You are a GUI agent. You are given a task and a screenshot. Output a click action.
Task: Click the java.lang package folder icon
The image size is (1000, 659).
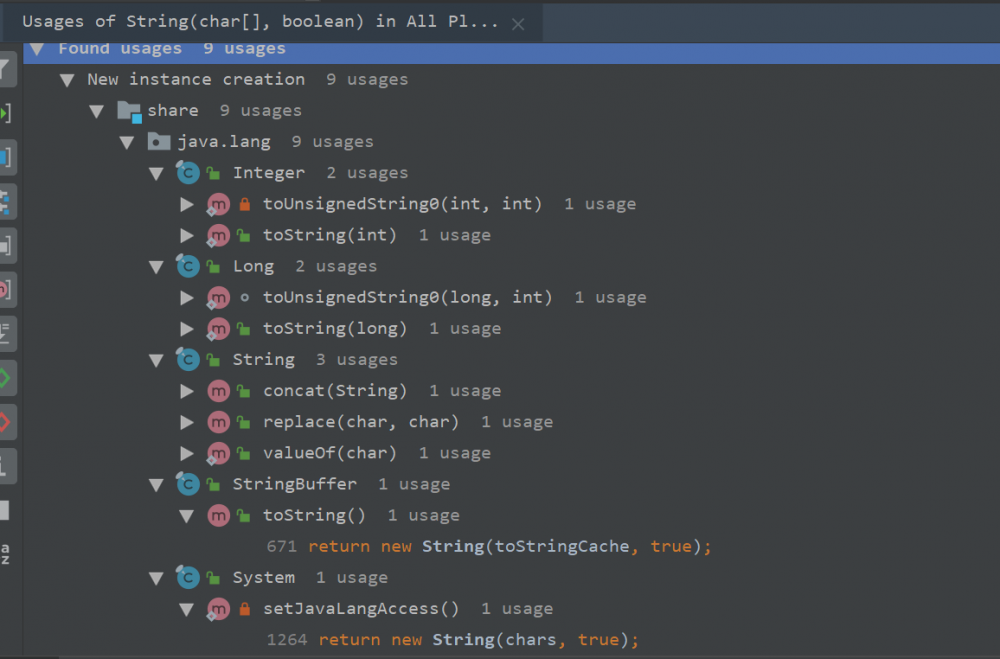pos(159,141)
